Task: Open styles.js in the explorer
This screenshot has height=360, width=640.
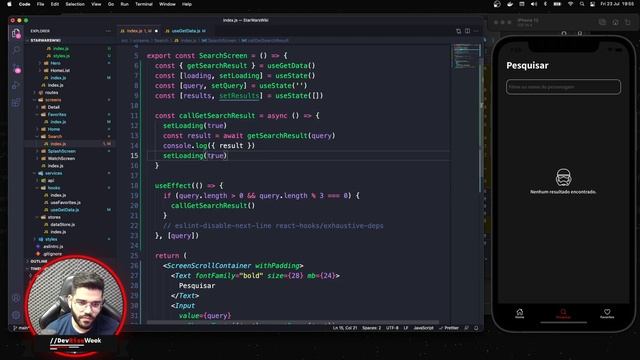Action: point(61,56)
